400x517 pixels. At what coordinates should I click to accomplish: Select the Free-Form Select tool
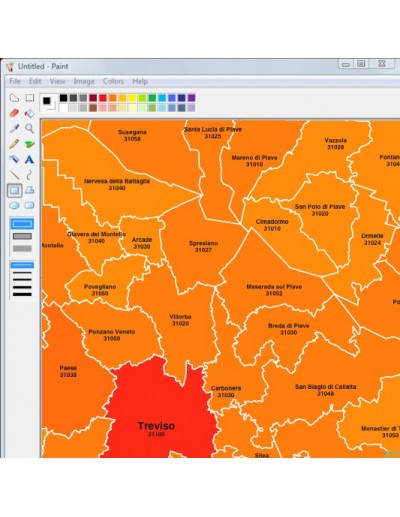point(14,98)
